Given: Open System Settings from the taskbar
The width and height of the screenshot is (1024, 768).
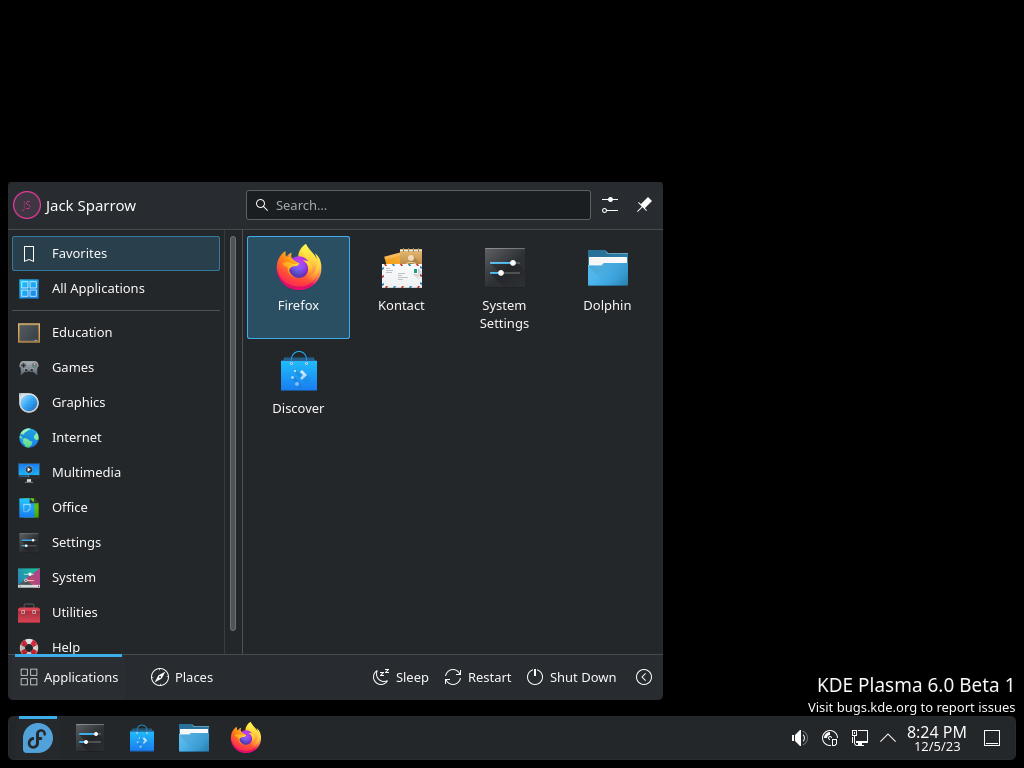Looking at the screenshot, I should coord(89,739).
